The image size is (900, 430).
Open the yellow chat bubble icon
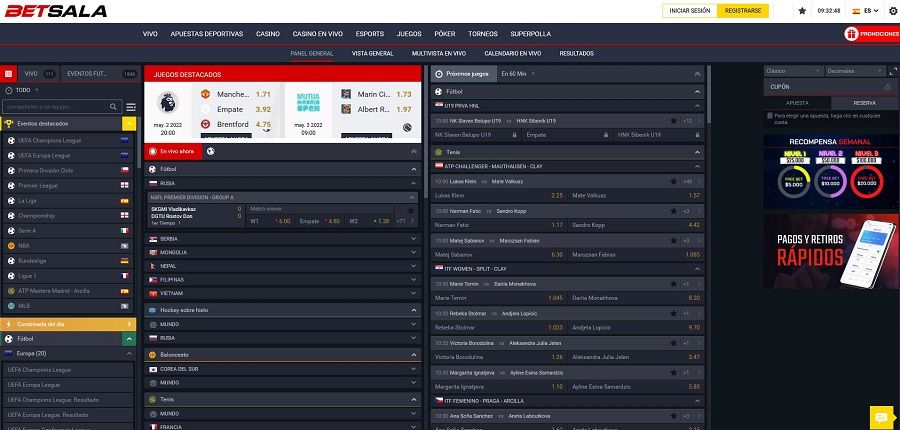[x=880, y=416]
